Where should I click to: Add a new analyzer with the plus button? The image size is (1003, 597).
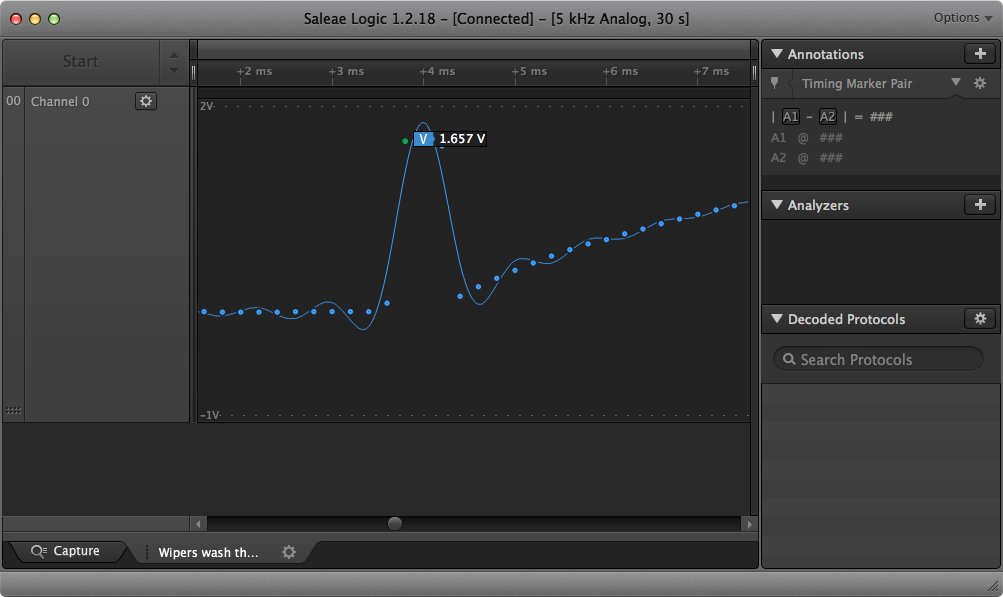click(x=979, y=205)
